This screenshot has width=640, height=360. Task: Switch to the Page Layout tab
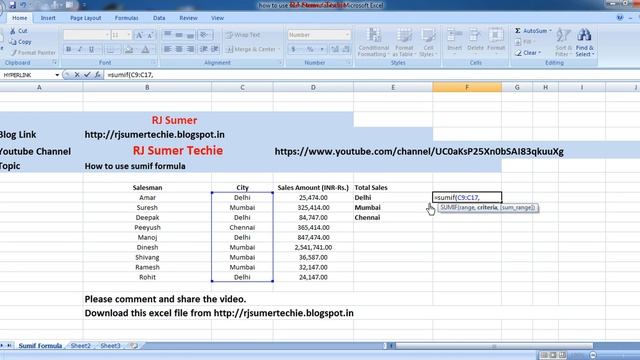pyautogui.click(x=85, y=18)
